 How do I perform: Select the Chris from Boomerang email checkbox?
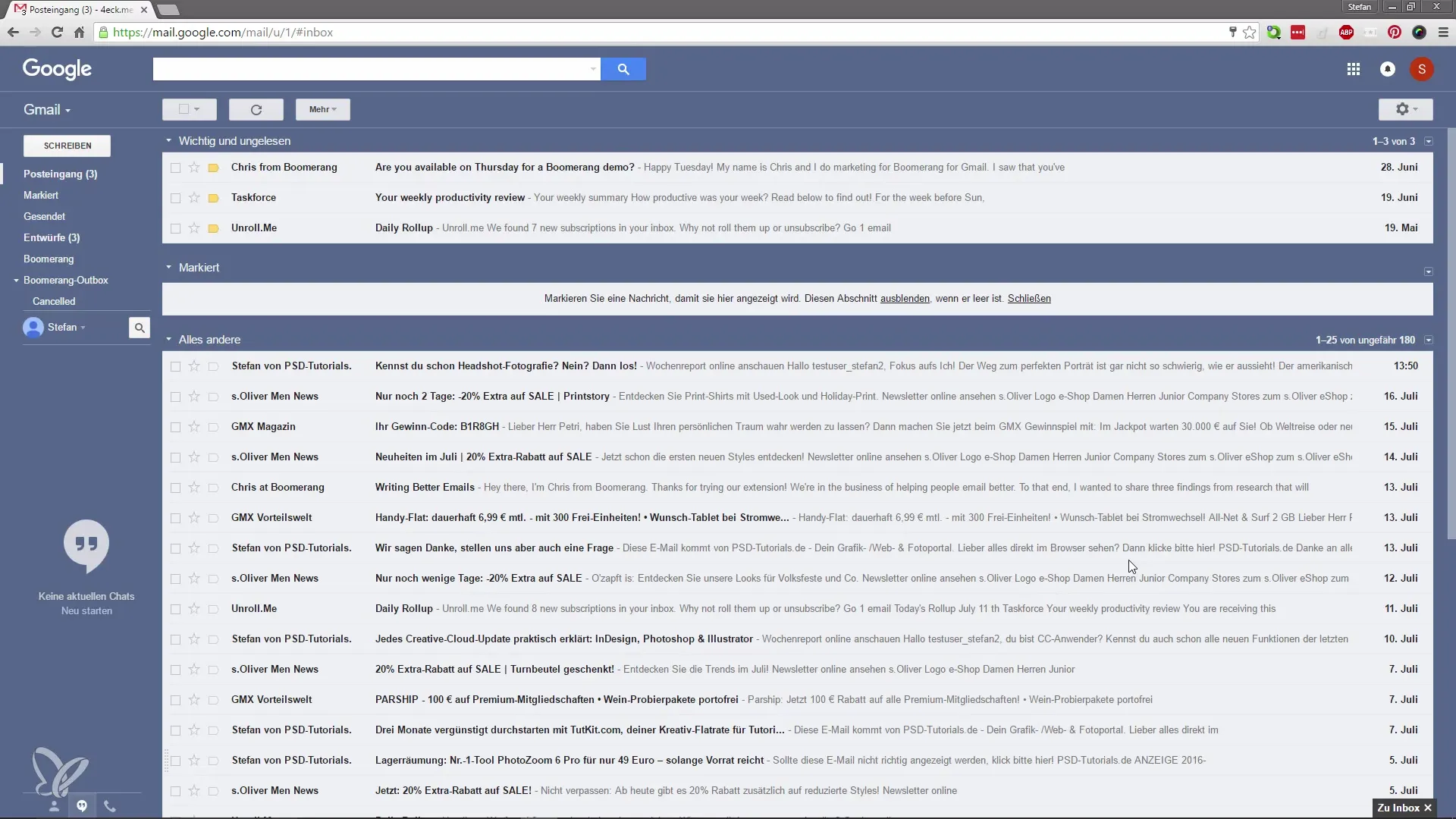pyautogui.click(x=175, y=168)
